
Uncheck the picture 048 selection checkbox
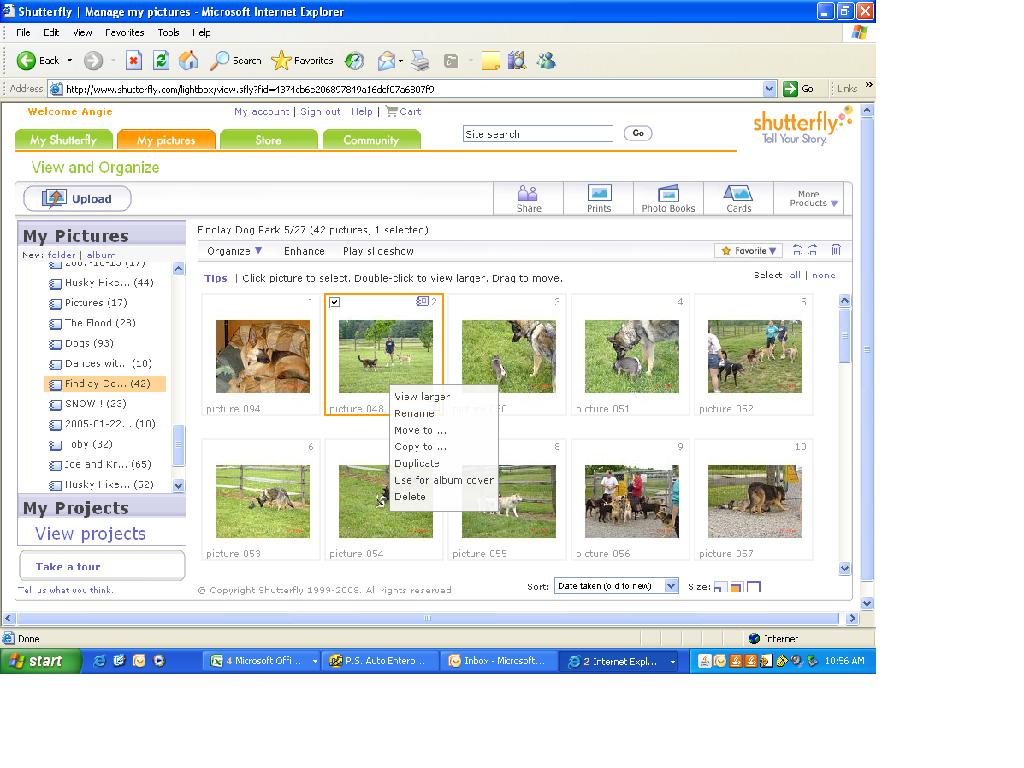(335, 302)
